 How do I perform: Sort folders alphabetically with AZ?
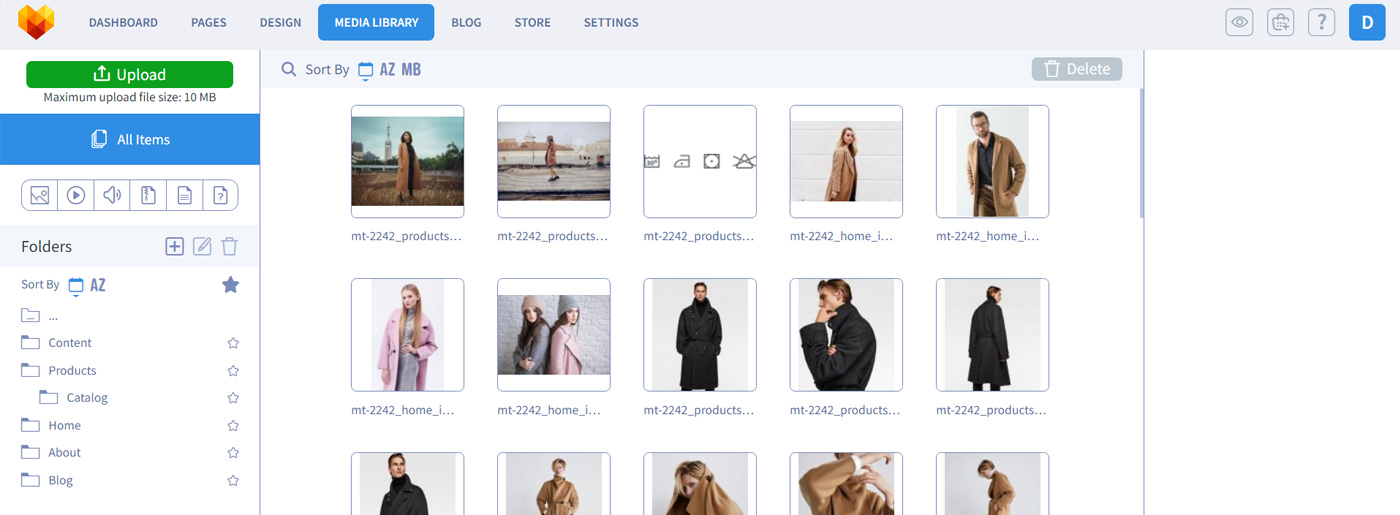pyautogui.click(x=98, y=285)
